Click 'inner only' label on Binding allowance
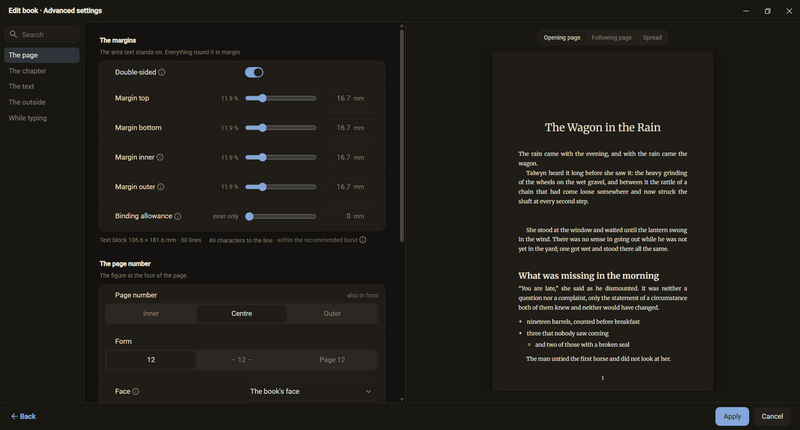The width and height of the screenshot is (800, 430). (226, 216)
